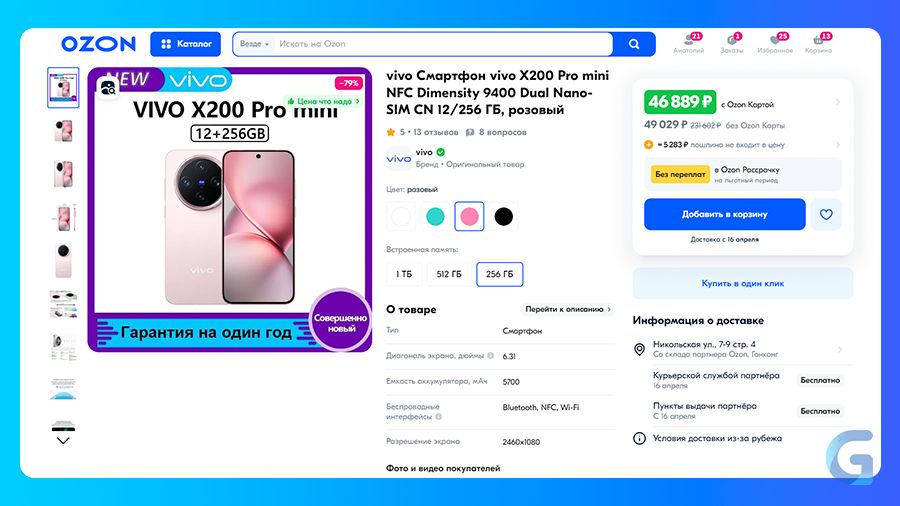
Task: Add product to favorites with heart button
Action: pyautogui.click(x=826, y=215)
